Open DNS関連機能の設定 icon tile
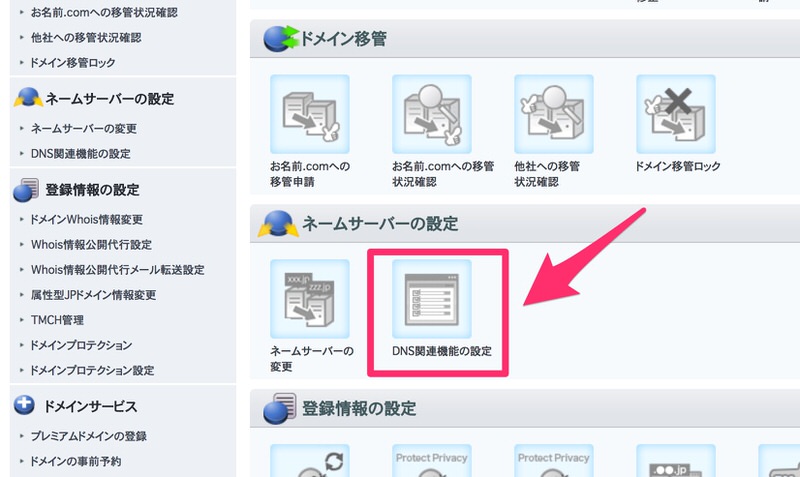The height and width of the screenshot is (477, 800). click(432, 299)
